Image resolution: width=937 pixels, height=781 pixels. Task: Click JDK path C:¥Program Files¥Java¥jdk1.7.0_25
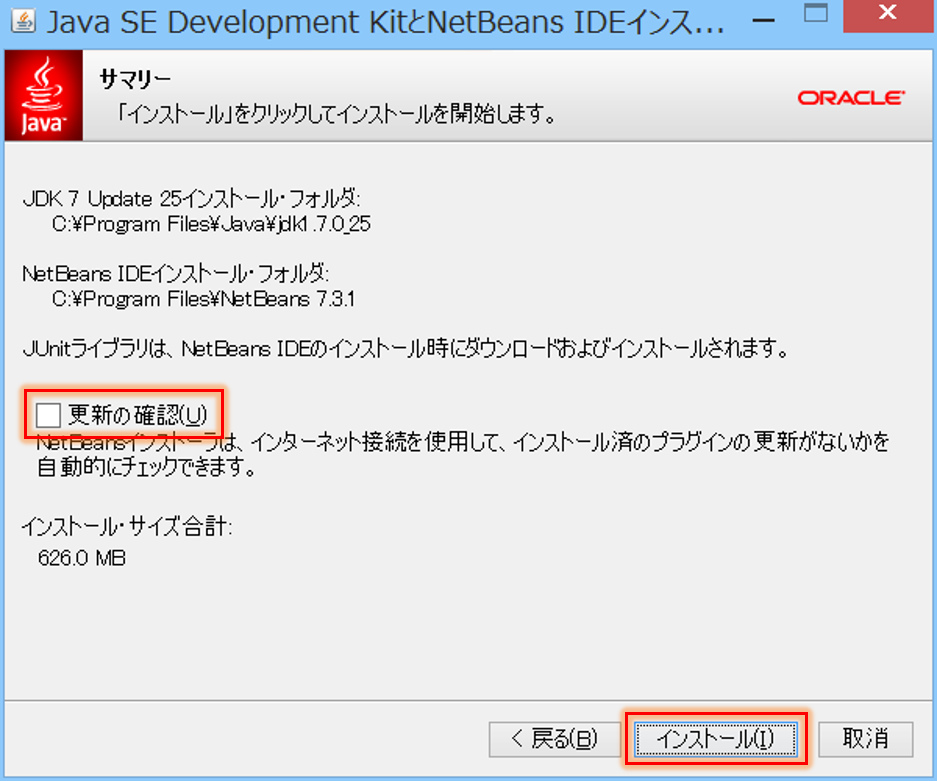click(212, 224)
